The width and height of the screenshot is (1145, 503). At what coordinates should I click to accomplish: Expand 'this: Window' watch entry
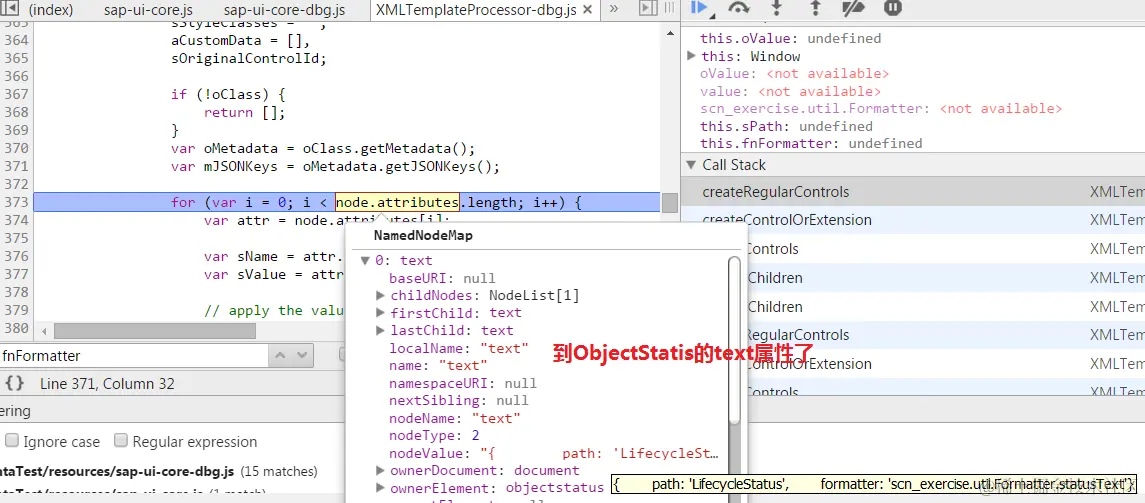[692, 55]
